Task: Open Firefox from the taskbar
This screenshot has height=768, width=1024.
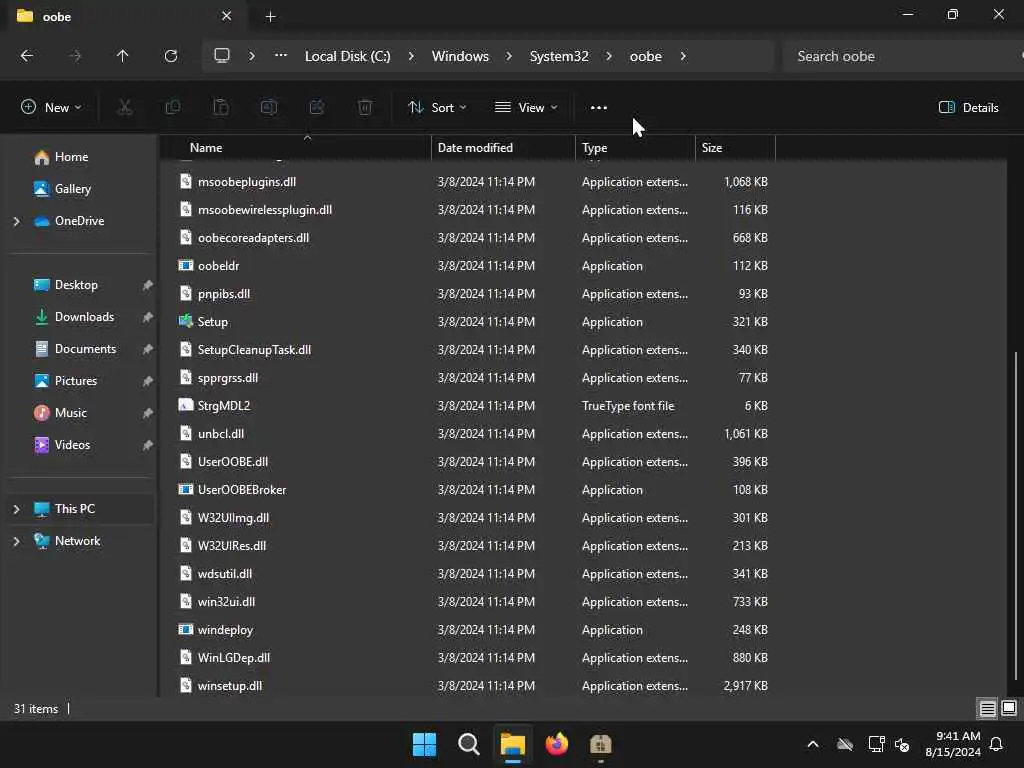Action: (556, 744)
